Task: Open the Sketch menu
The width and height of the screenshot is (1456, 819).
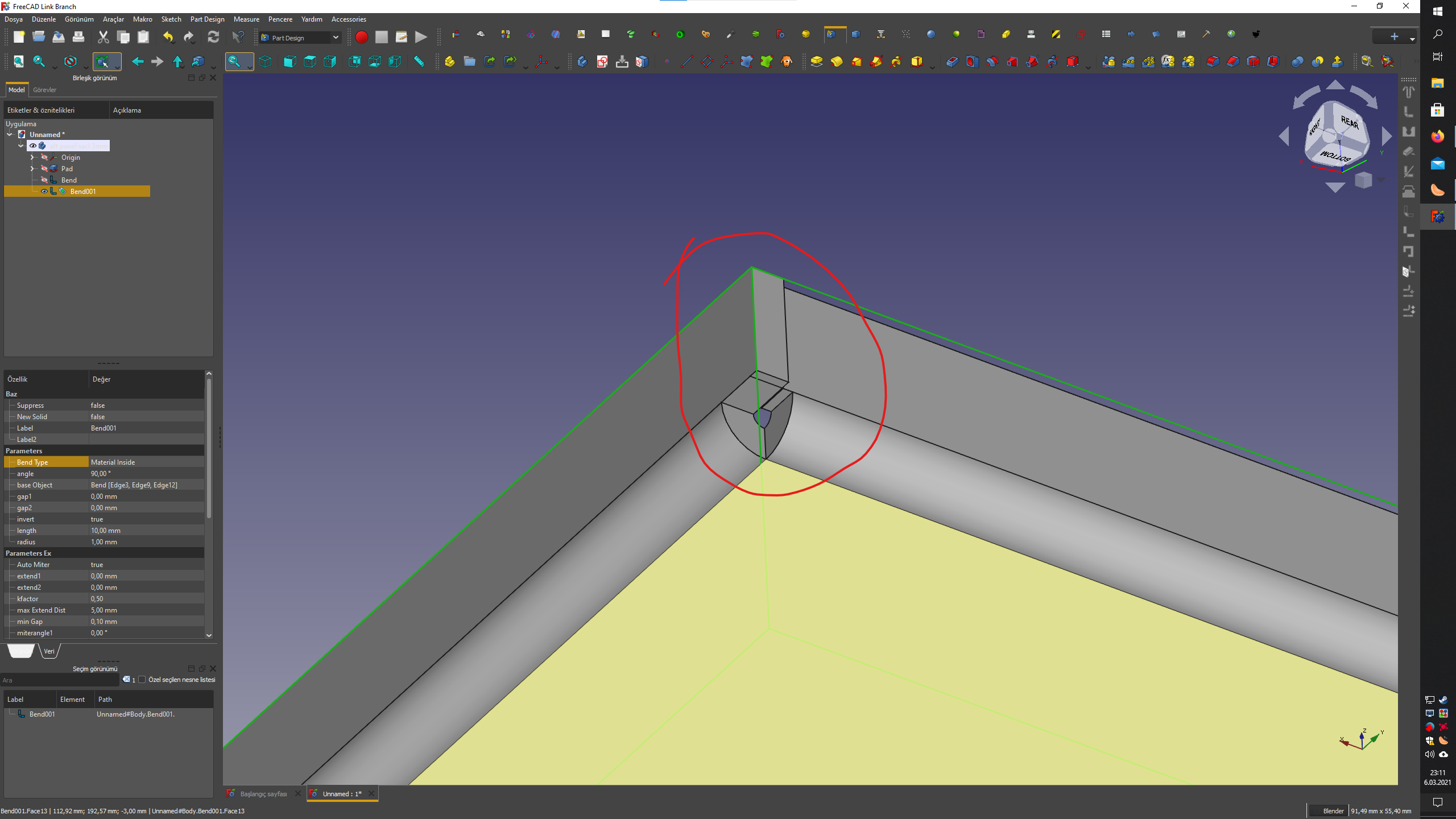Action: click(171, 19)
